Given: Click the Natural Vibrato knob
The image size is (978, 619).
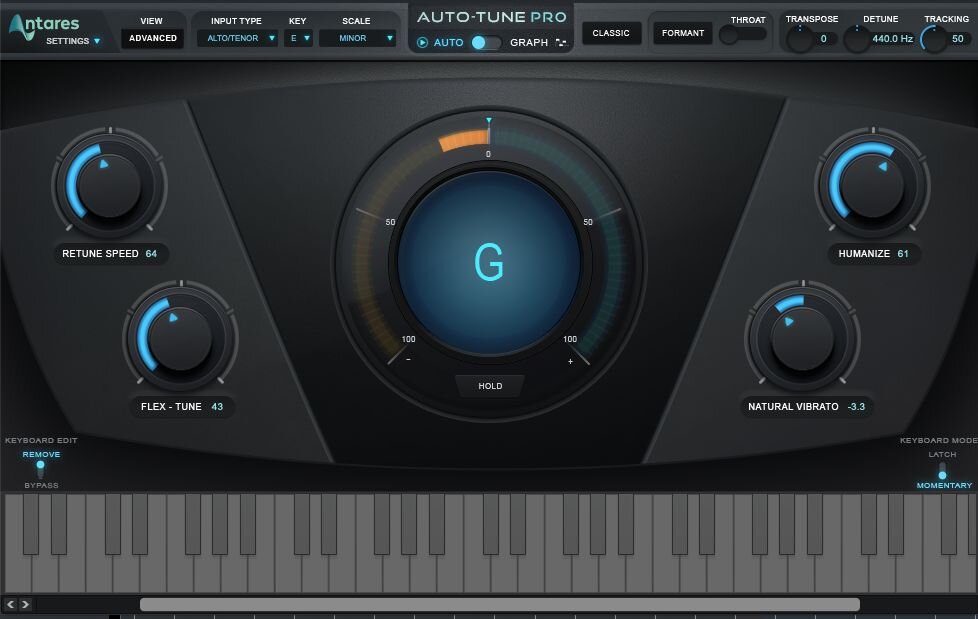Looking at the screenshot, I should click(x=802, y=339).
